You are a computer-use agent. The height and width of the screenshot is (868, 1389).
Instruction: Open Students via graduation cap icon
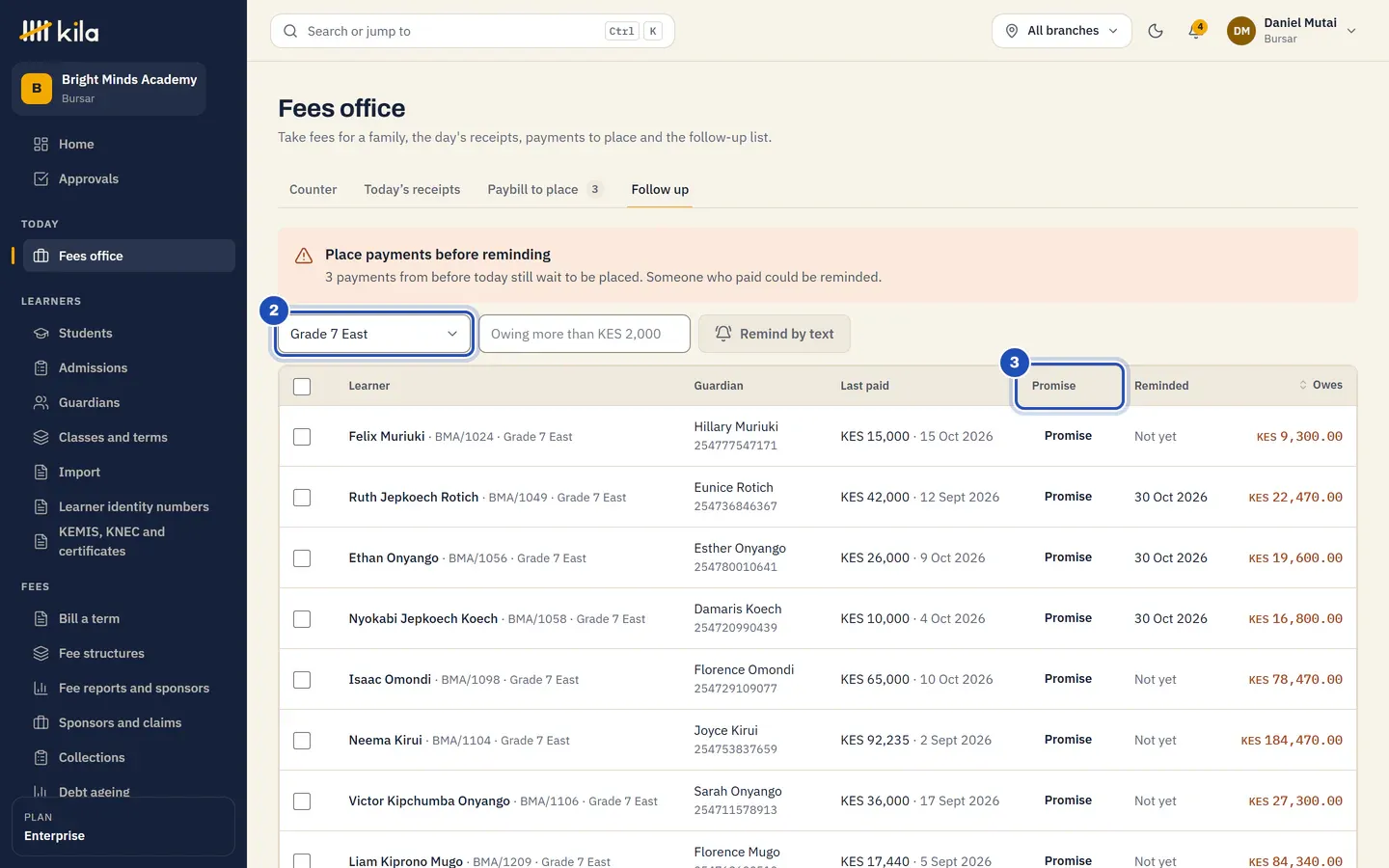tap(41, 333)
